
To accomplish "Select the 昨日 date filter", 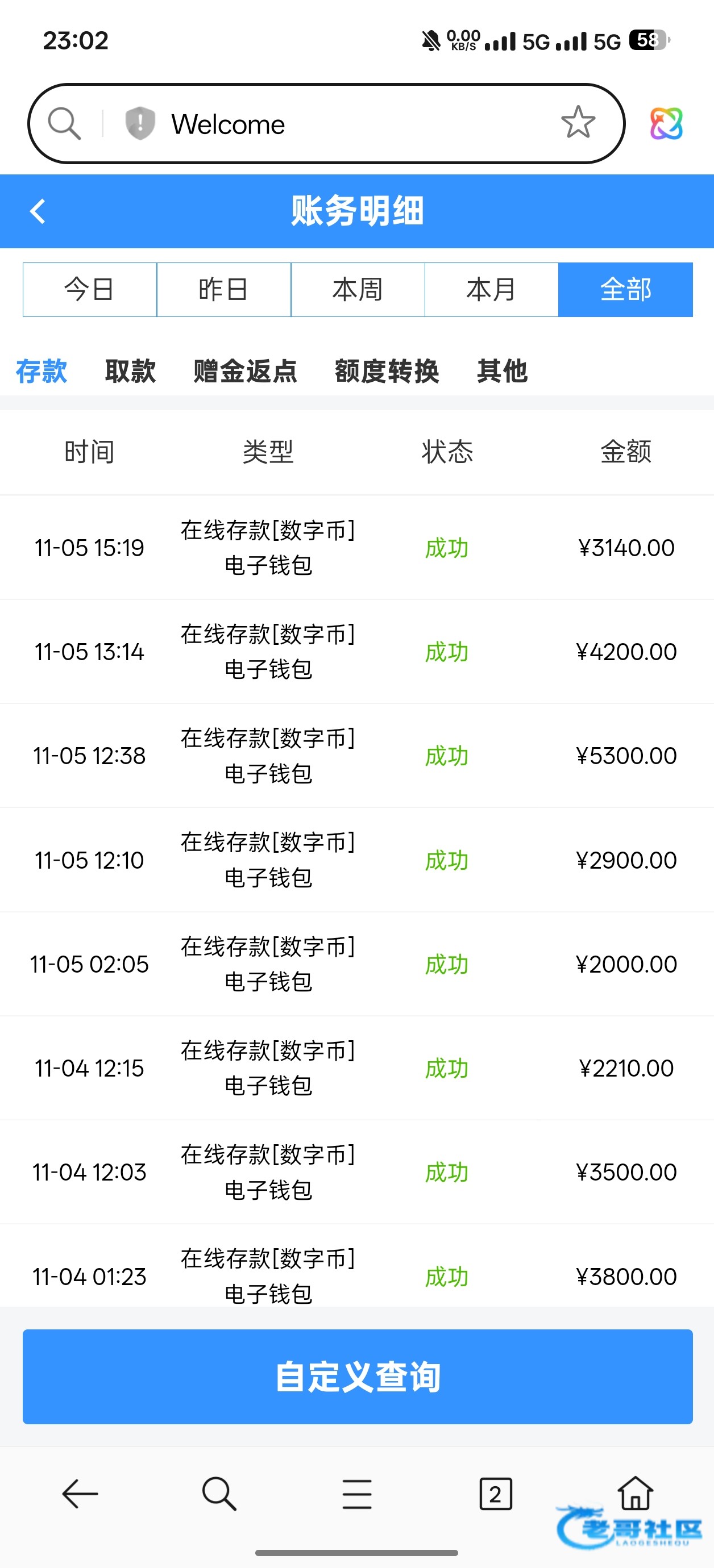I will coord(223,290).
